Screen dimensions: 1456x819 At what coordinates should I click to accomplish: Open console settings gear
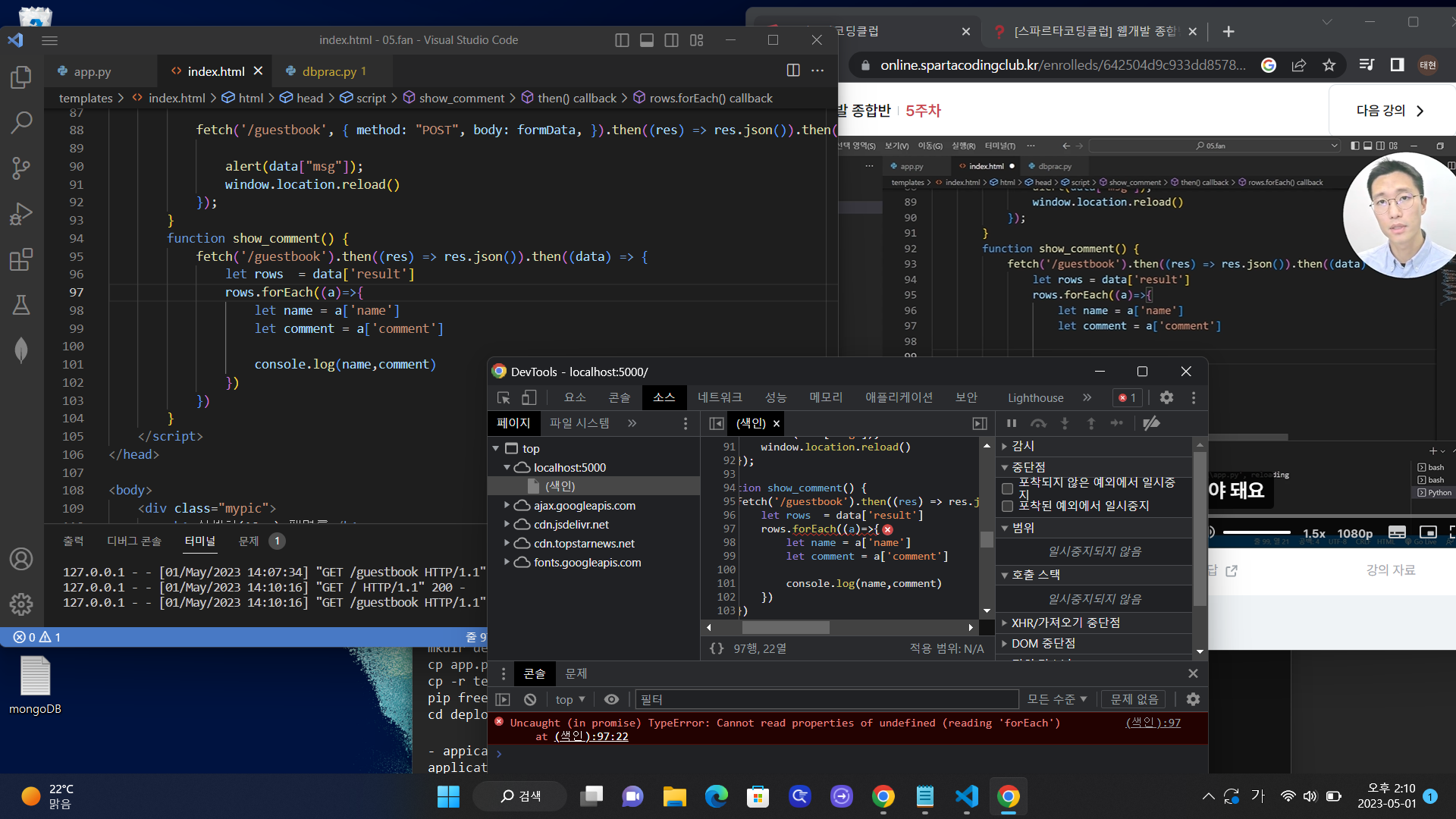pyautogui.click(x=1193, y=699)
